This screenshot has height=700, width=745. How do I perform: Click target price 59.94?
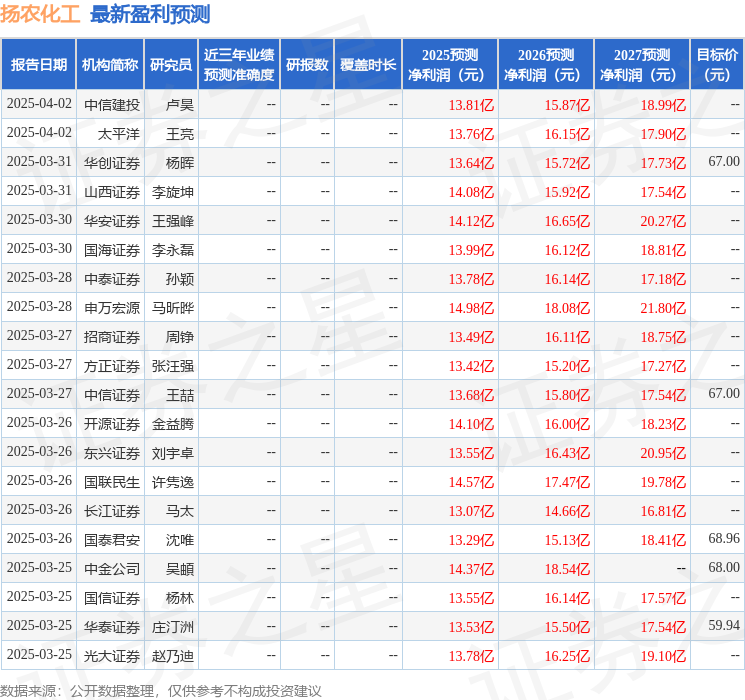point(724,625)
